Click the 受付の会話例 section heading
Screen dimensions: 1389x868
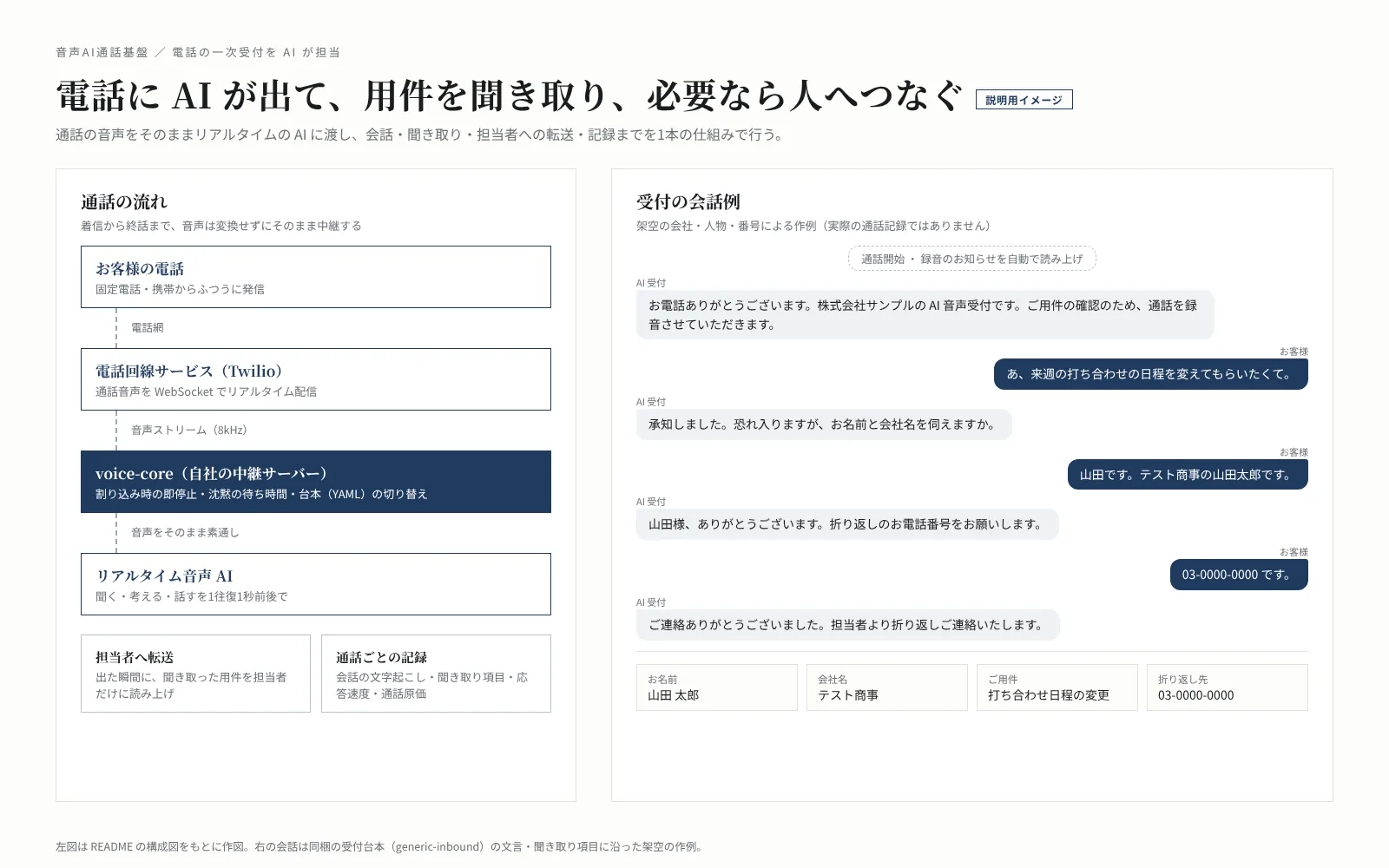click(x=688, y=202)
